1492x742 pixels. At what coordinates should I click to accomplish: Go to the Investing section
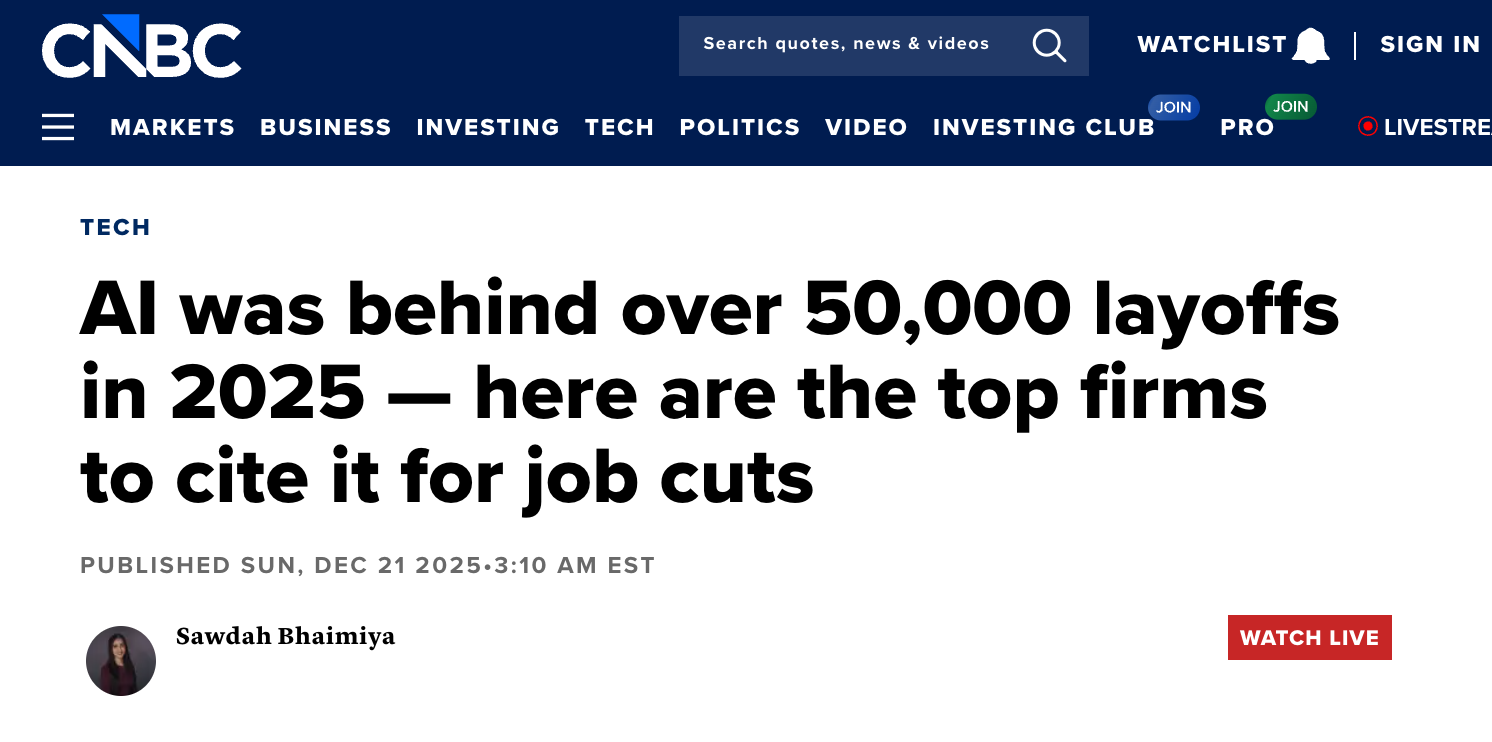pyautogui.click(x=488, y=128)
